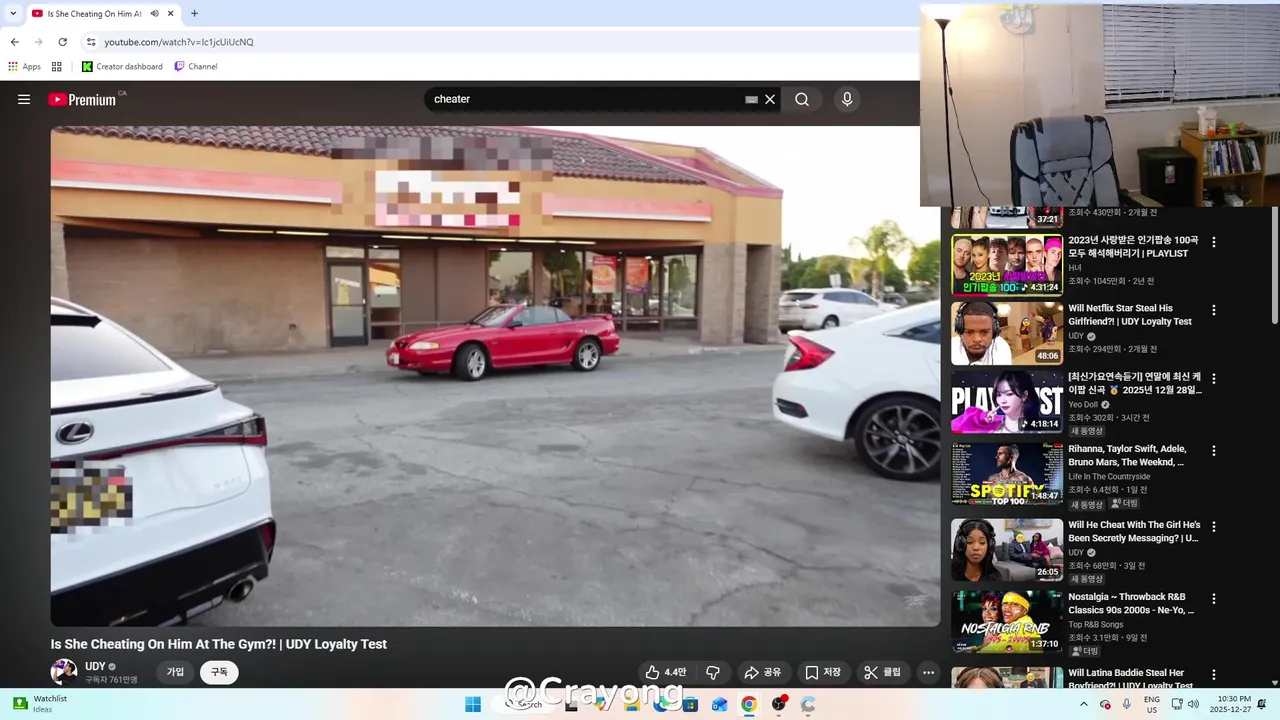Open Outlook icon in the taskbar
1280x720 pixels.
point(719,704)
